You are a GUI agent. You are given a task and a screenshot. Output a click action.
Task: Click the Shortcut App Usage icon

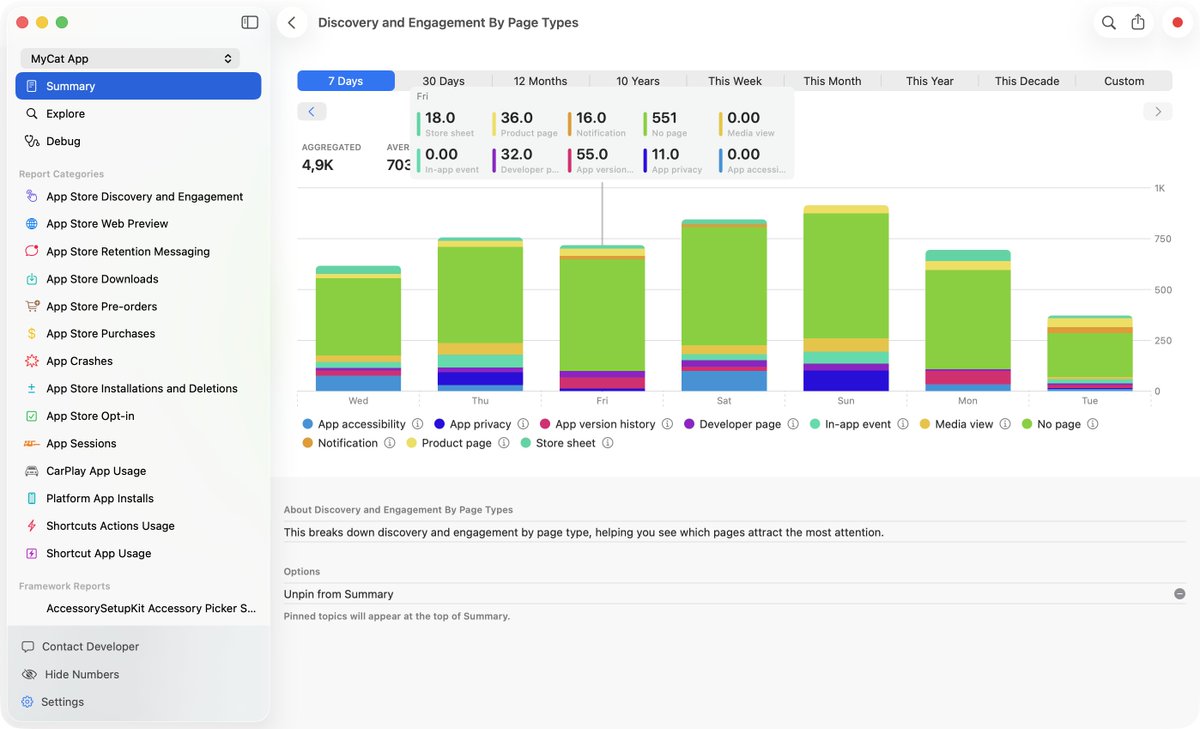32,553
